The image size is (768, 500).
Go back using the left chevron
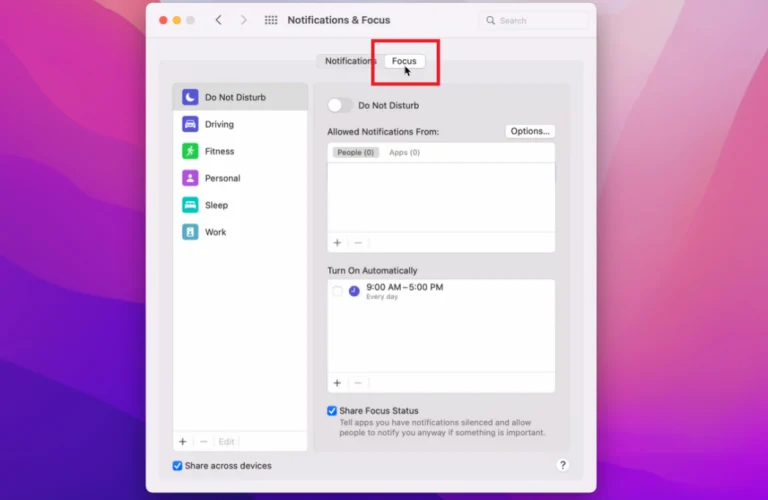(219, 20)
